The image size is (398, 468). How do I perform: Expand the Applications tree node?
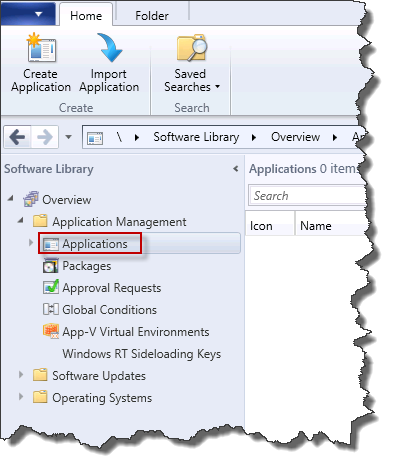pos(31,243)
